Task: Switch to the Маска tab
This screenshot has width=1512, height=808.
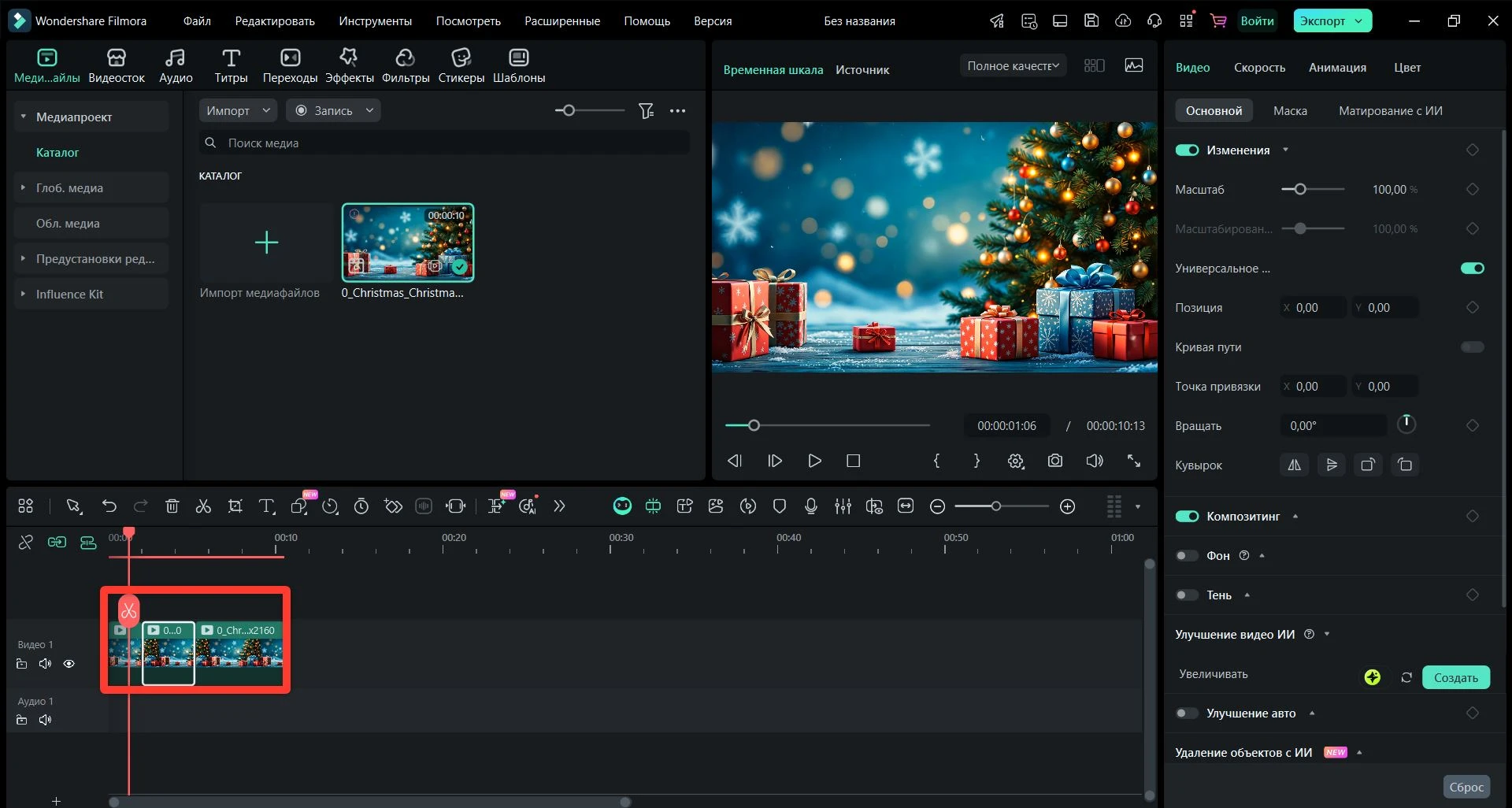Action: tap(1290, 111)
